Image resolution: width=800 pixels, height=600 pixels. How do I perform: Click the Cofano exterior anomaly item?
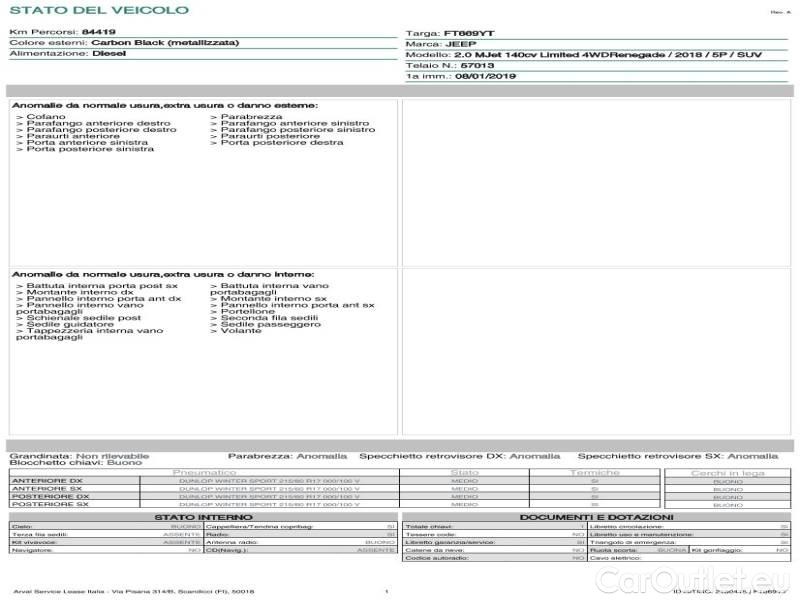click(41, 117)
